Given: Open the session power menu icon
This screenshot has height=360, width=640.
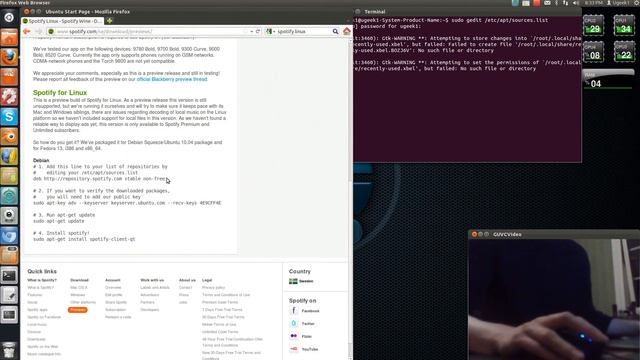Looking at the screenshot, I should [x=637, y=3].
